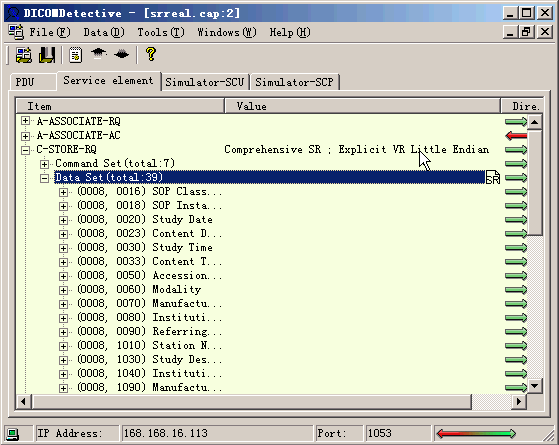
Task: Expand the A-ASSOCIATE-RQ node
Action: tap(25, 121)
